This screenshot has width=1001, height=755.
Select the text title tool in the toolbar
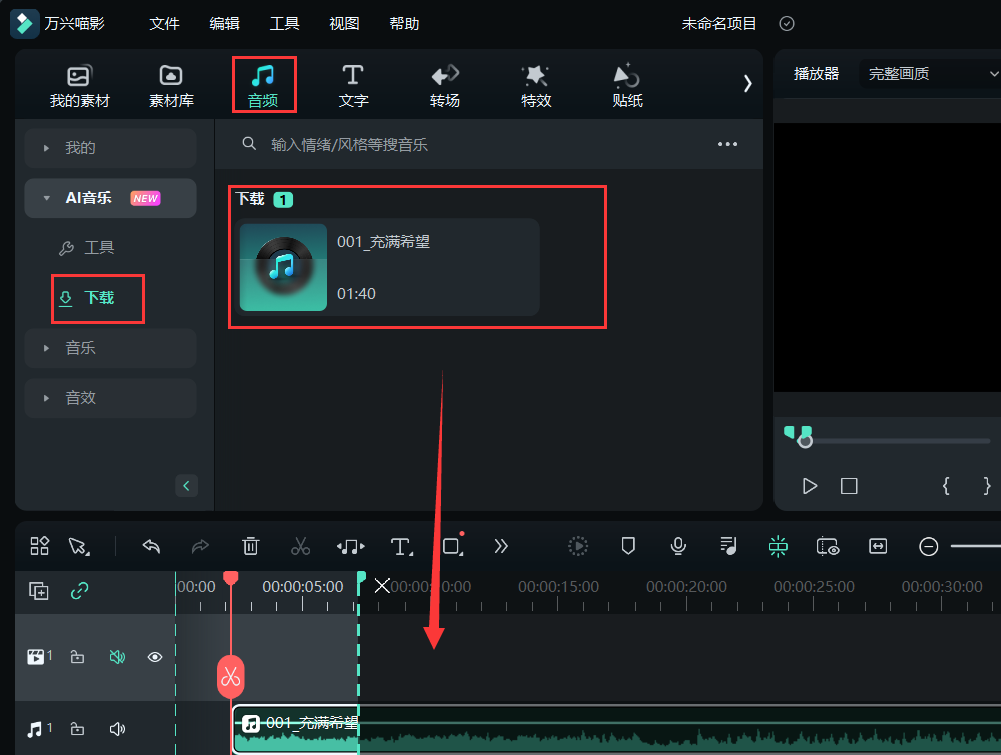click(x=400, y=546)
